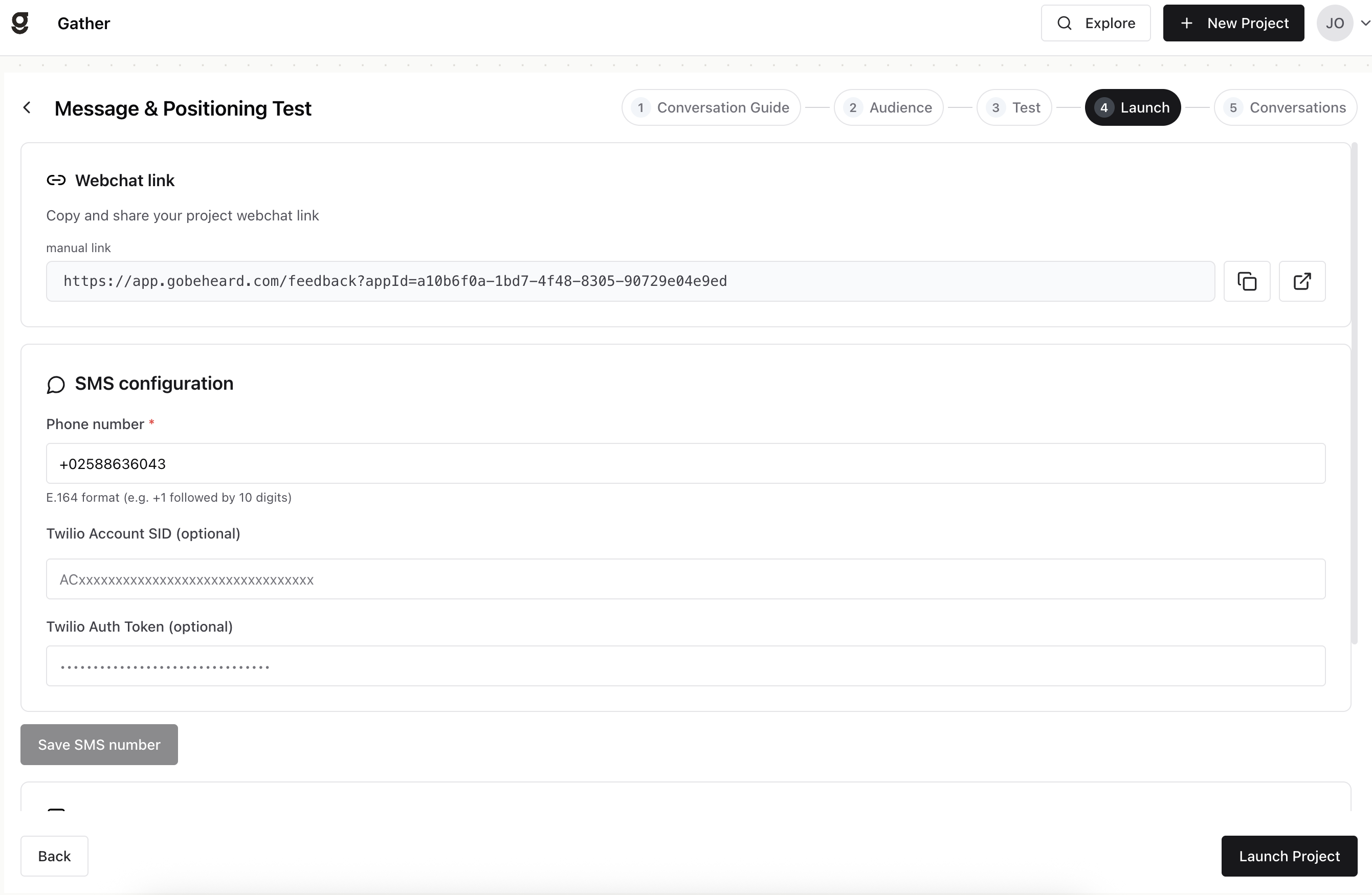
Task: Click the chain link icon by Webchat link
Action: pos(56,181)
